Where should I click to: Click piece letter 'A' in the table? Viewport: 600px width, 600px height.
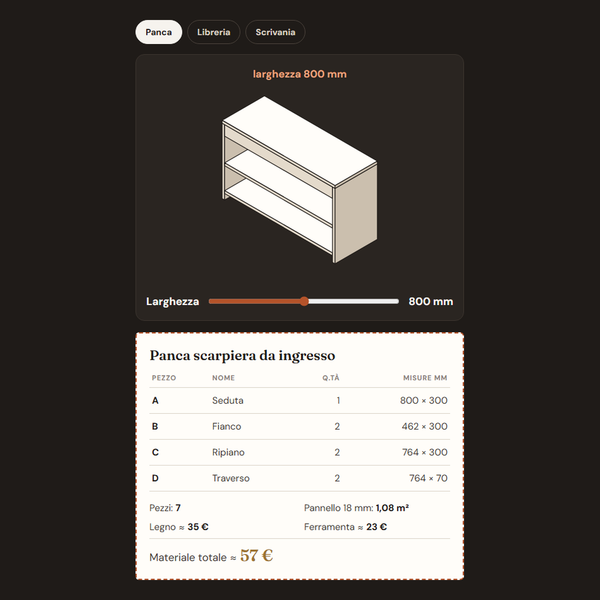point(155,401)
